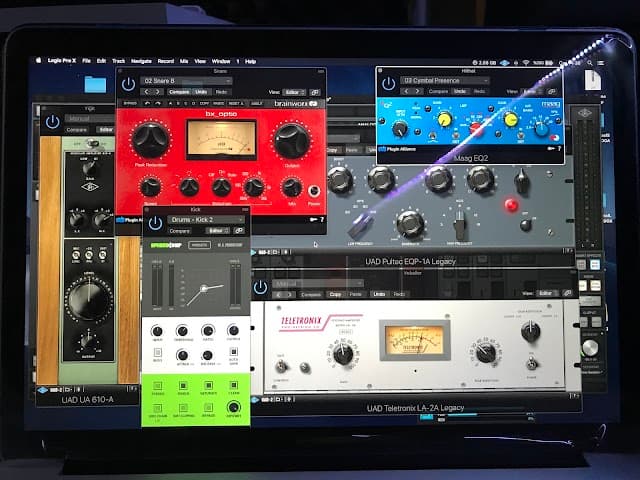Open the Manual preset dropdown in LA-2A window
This screenshot has width=640, height=480.
[x=318, y=283]
